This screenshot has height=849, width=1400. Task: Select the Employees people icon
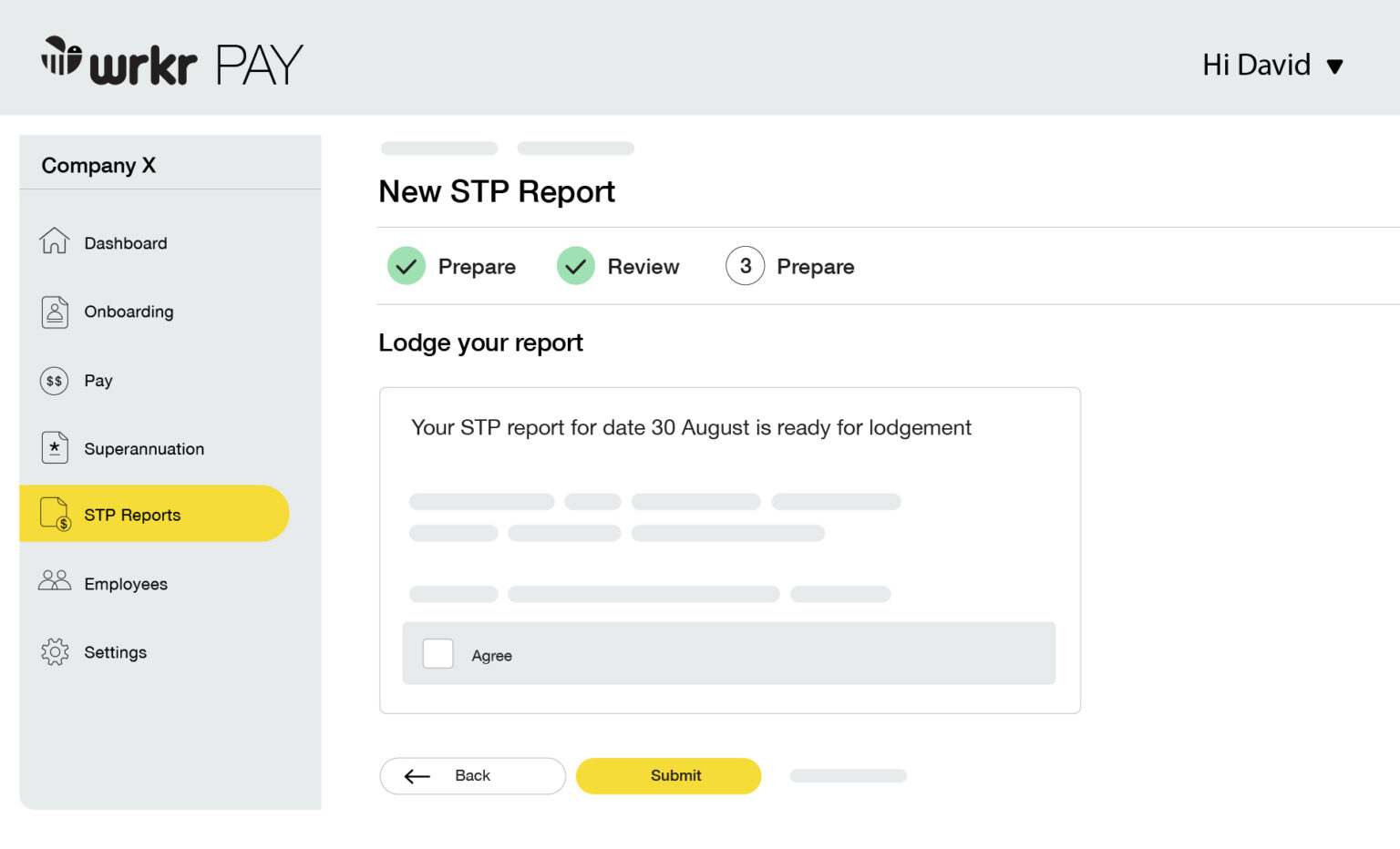(54, 580)
